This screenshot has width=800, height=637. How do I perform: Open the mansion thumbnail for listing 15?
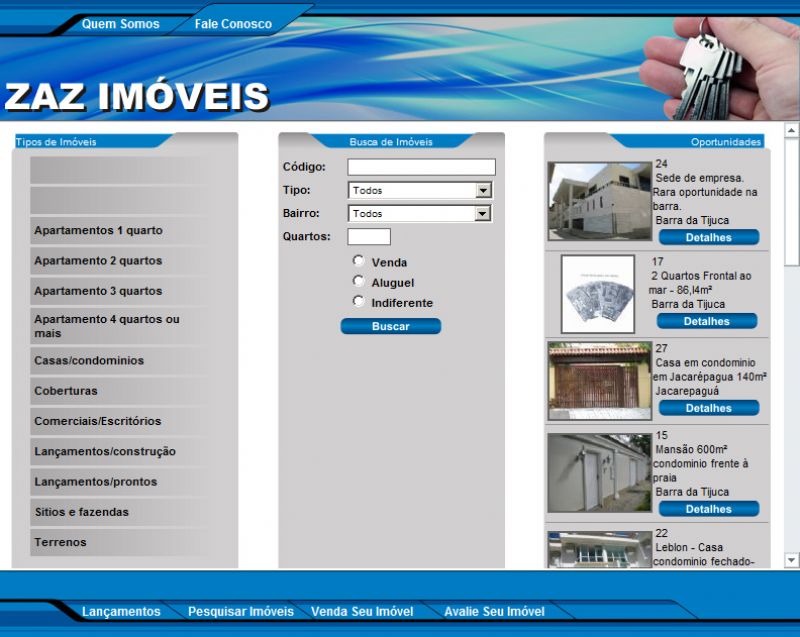point(599,473)
